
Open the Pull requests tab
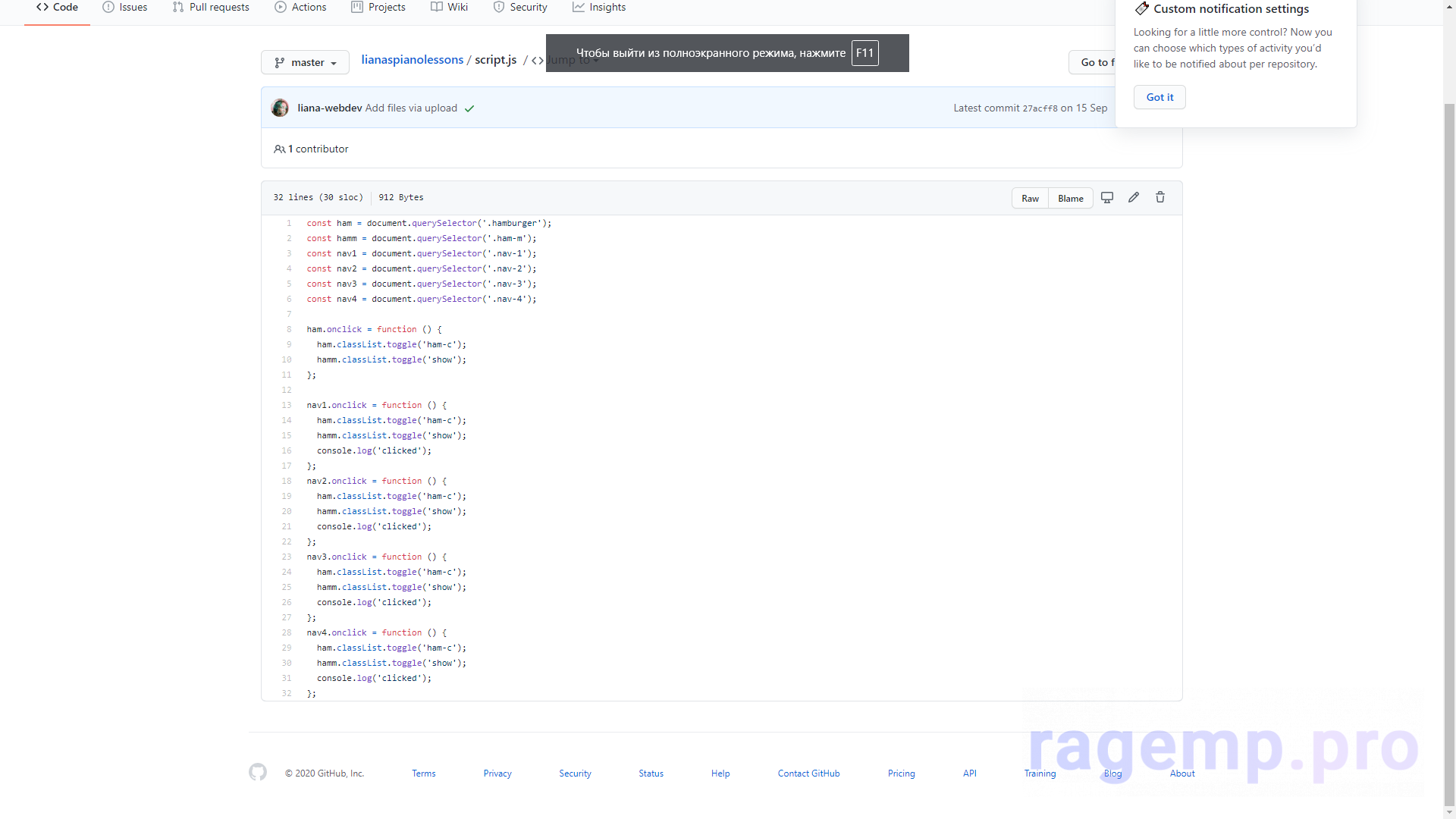click(211, 8)
